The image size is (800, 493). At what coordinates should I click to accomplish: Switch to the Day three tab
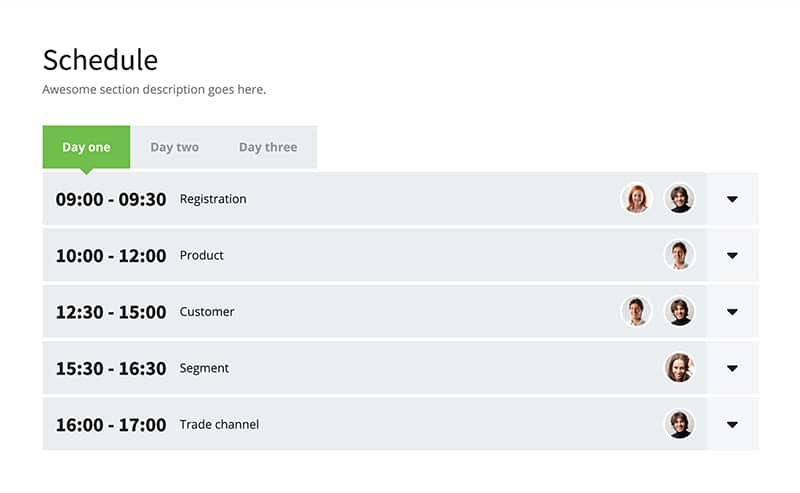[268, 147]
